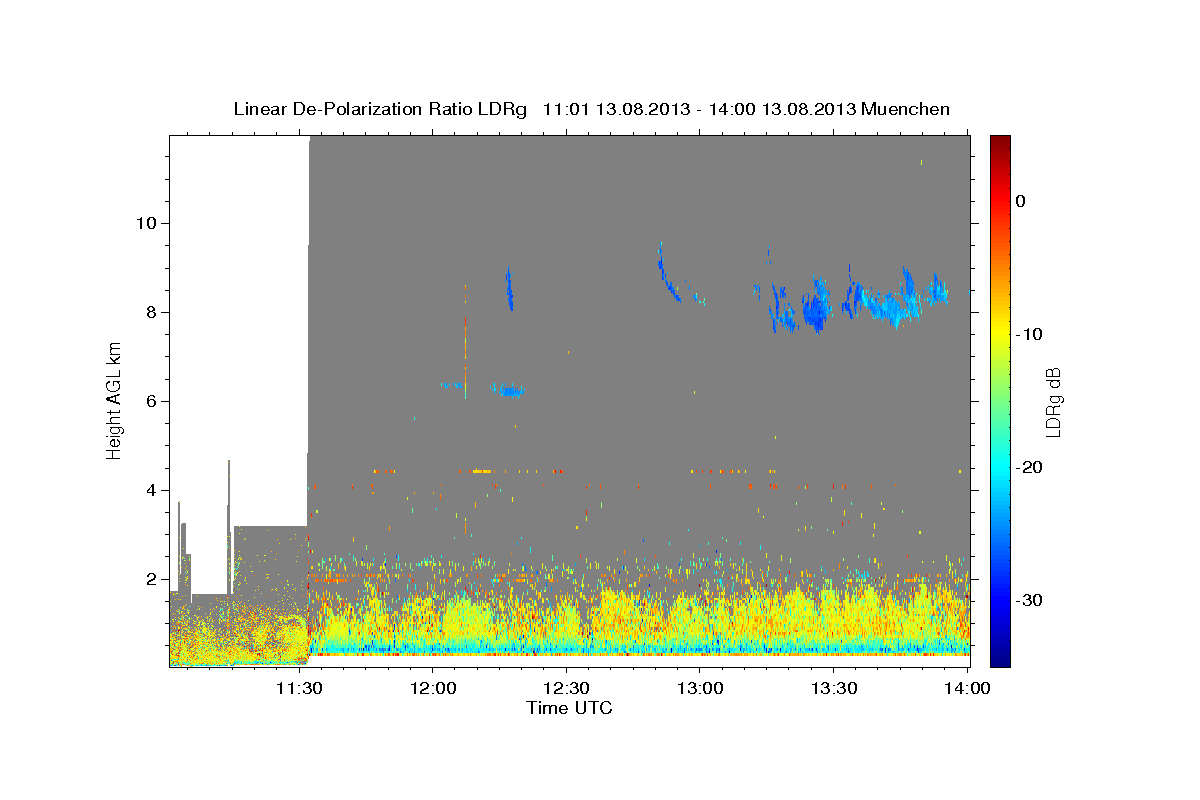
Task: Click the 13:30 time tick label
Action: click(x=834, y=689)
